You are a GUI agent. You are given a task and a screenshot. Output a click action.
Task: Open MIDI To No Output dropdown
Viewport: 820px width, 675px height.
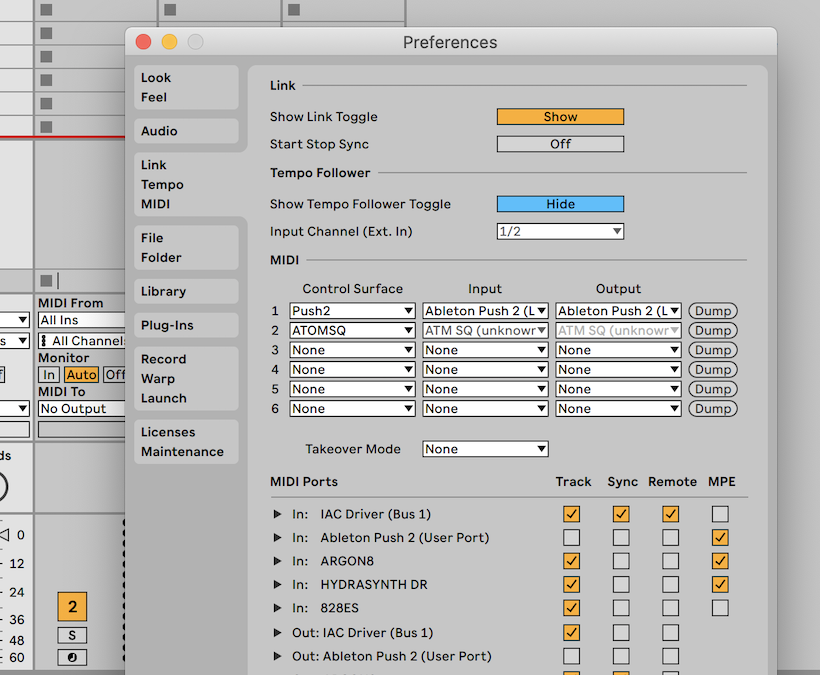point(82,408)
